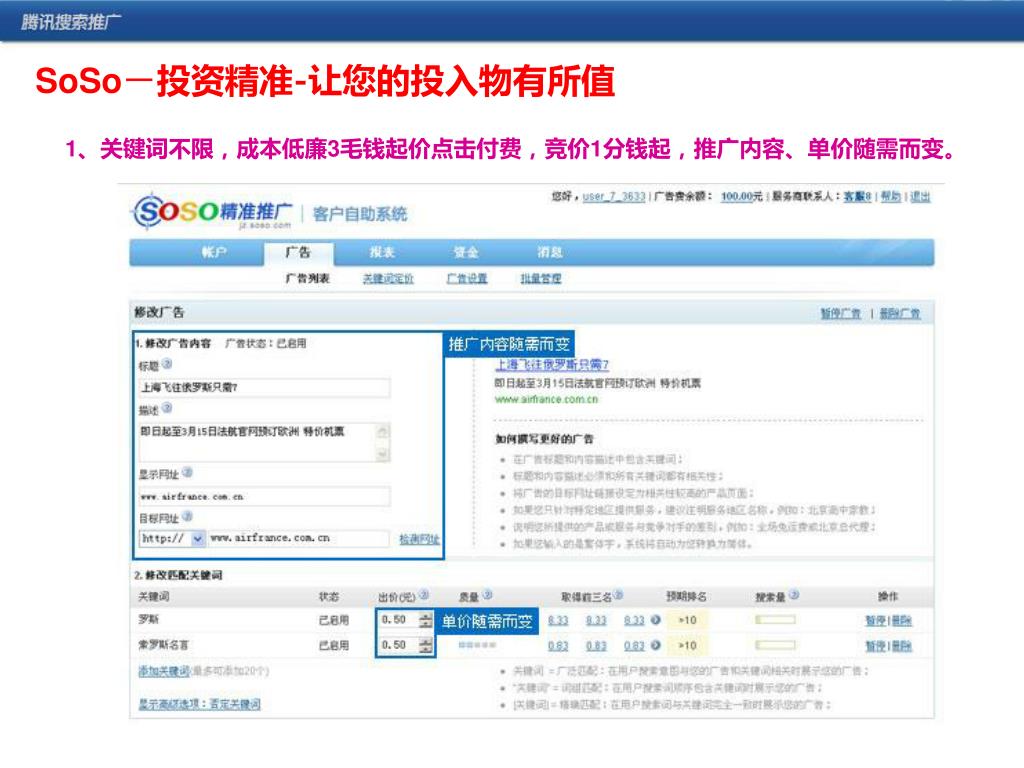Screen dimensions: 1024x768
Task: Click 删除 for the 罗斯 keyword
Action: [x=902, y=620]
